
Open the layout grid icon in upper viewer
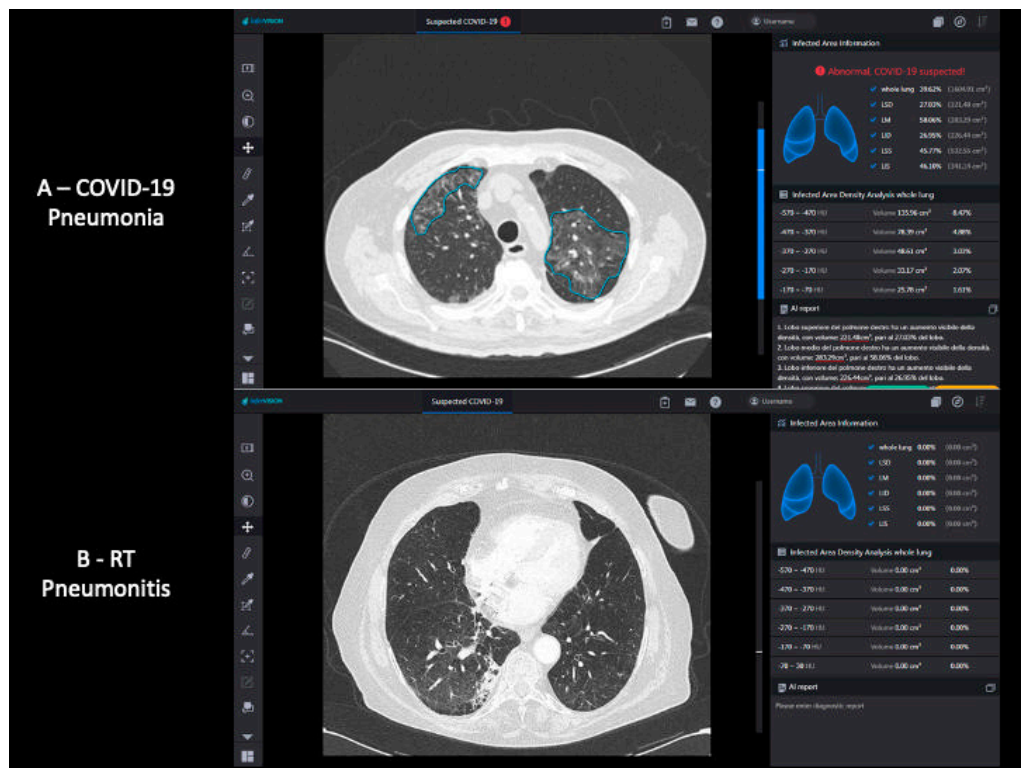(248, 378)
